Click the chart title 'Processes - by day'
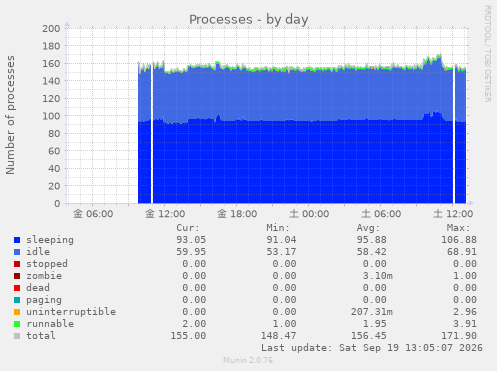This screenshot has height=371, width=497. [249, 20]
